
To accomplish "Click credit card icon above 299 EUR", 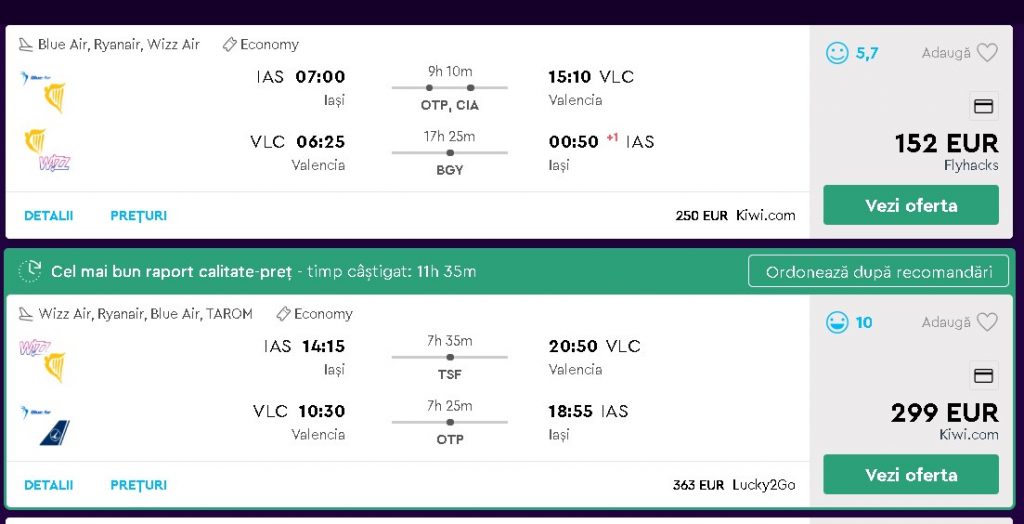I will click(x=983, y=376).
